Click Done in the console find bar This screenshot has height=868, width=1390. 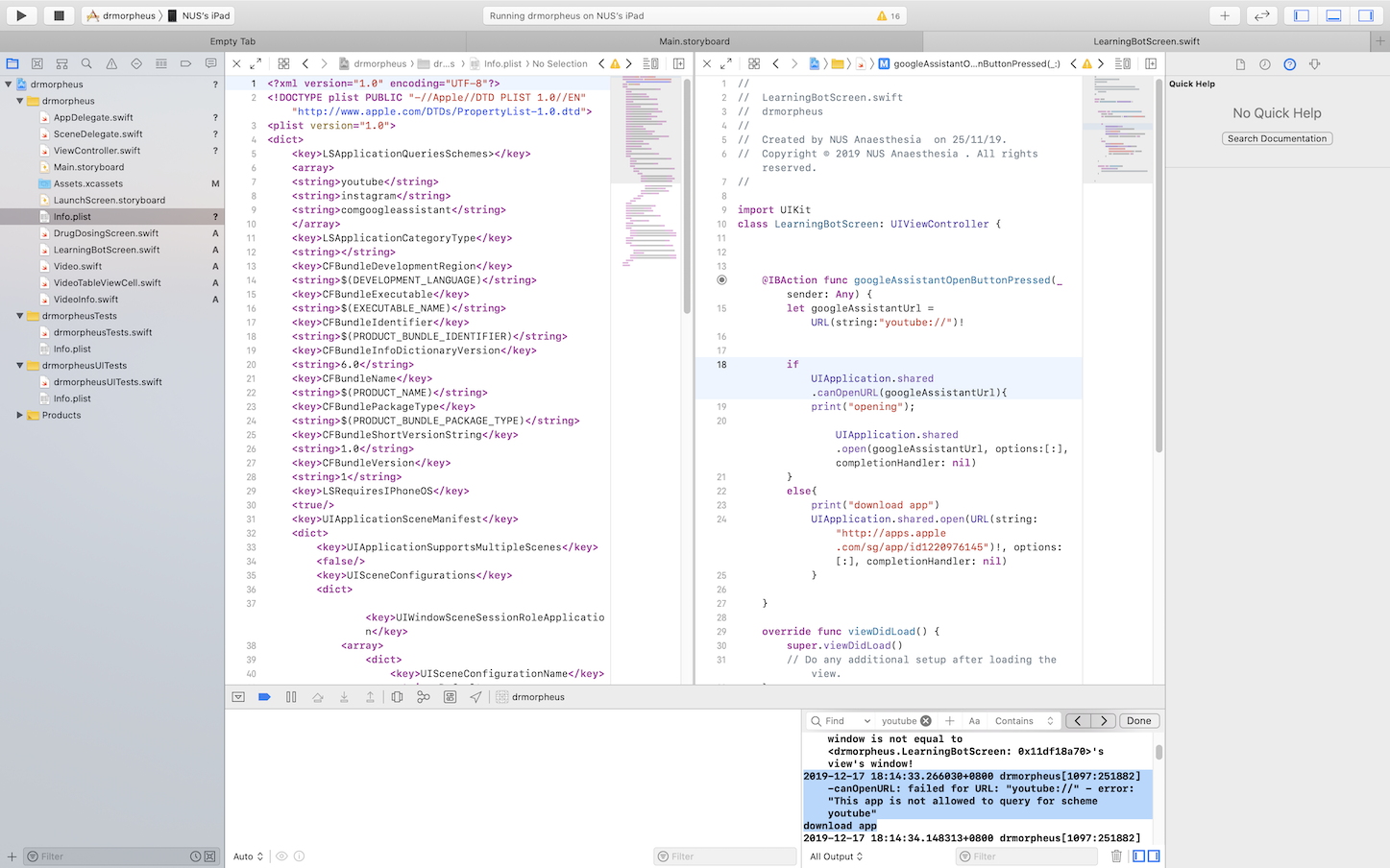point(1138,721)
